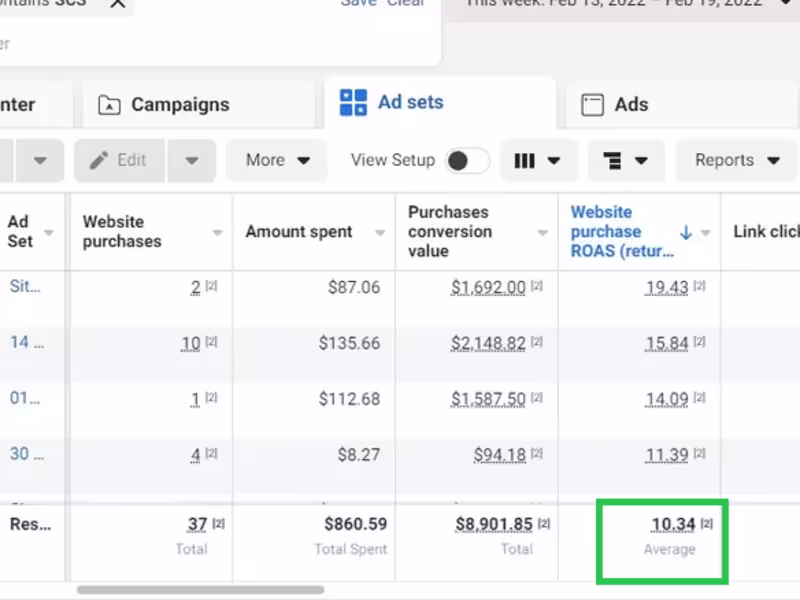Image resolution: width=800 pixels, height=600 pixels.
Task: Click the 10.34 average ROAS value
Action: [x=672, y=524]
